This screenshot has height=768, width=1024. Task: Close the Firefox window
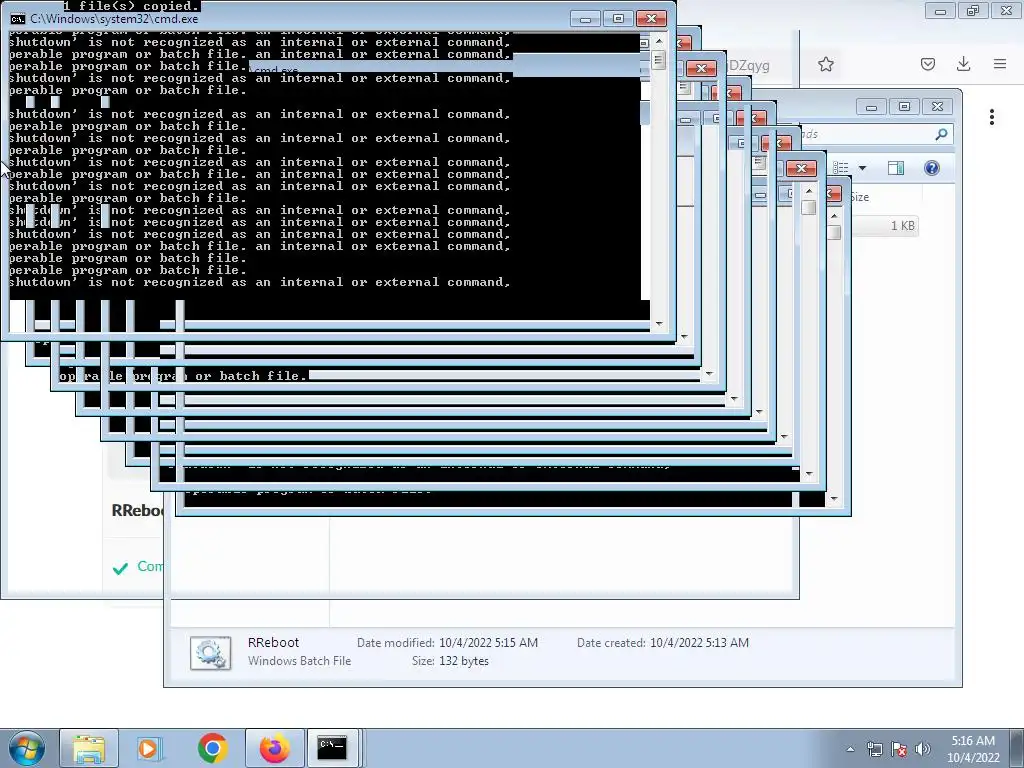pyautogui.click(x=1006, y=11)
